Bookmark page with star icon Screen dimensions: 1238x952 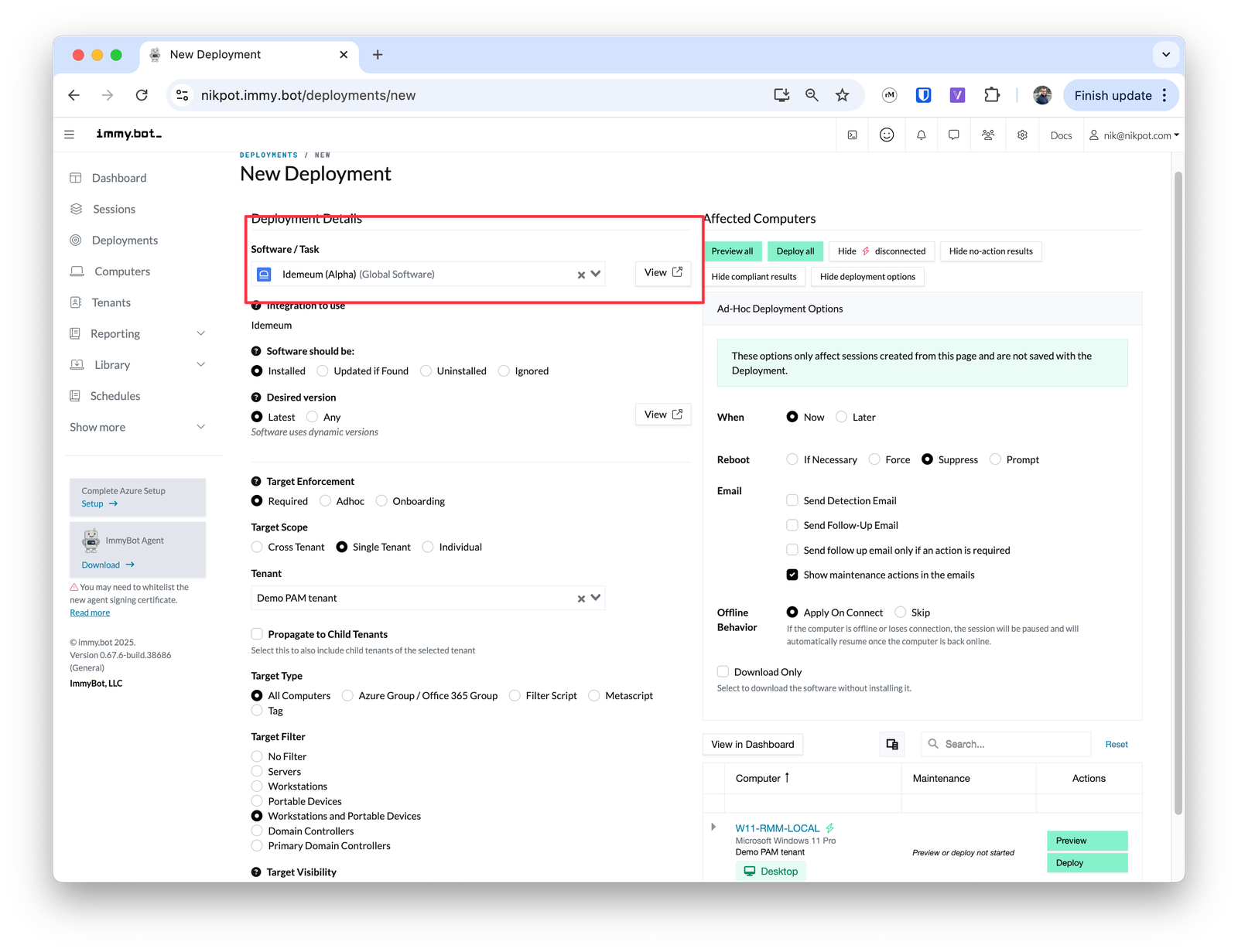pos(842,95)
